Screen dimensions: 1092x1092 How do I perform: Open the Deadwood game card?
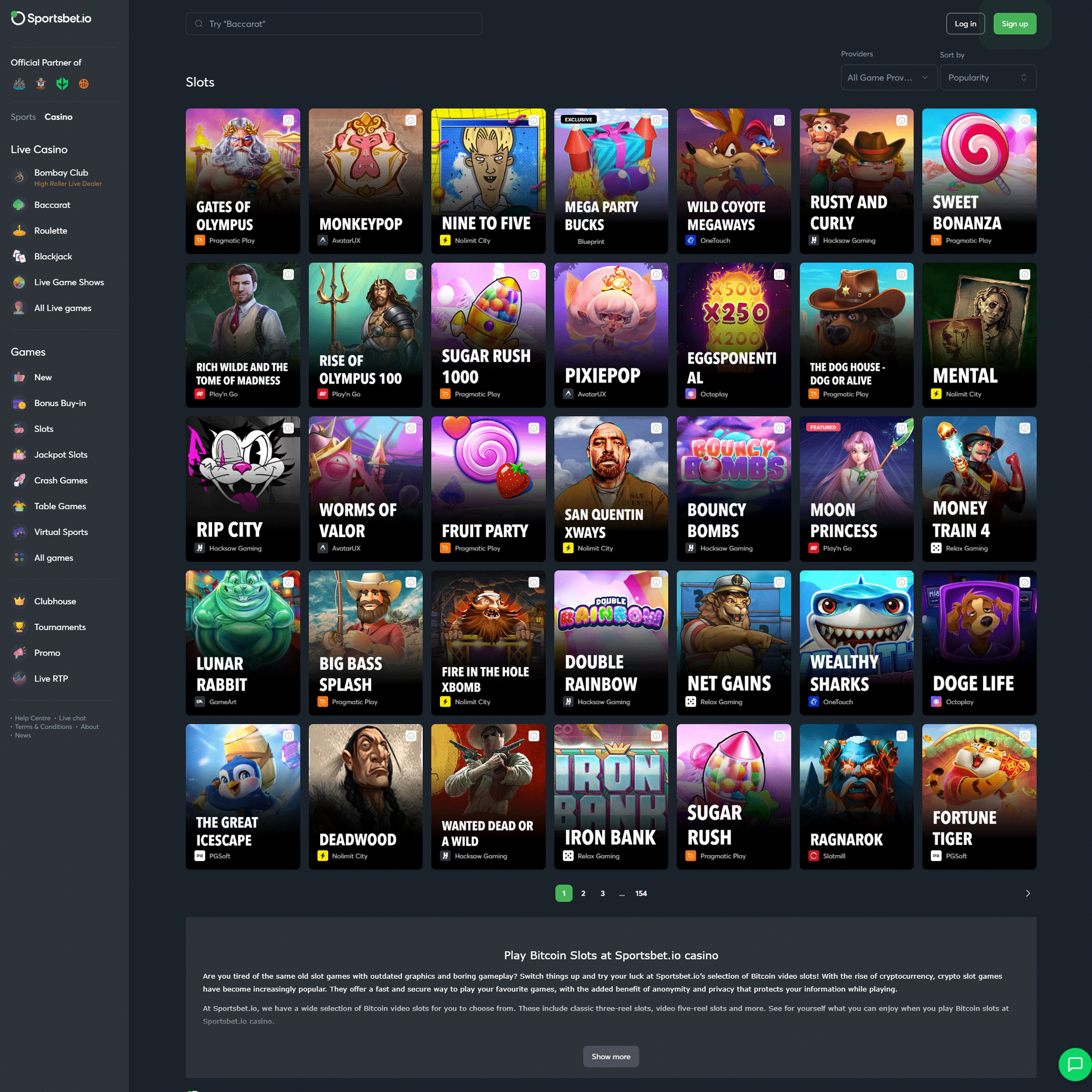click(366, 796)
